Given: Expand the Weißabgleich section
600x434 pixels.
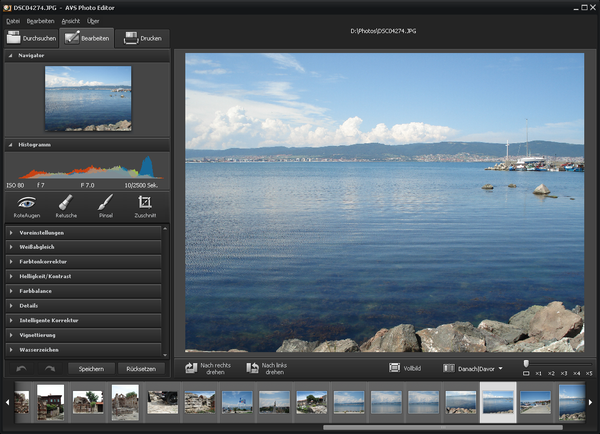Looking at the screenshot, I should (x=83, y=247).
